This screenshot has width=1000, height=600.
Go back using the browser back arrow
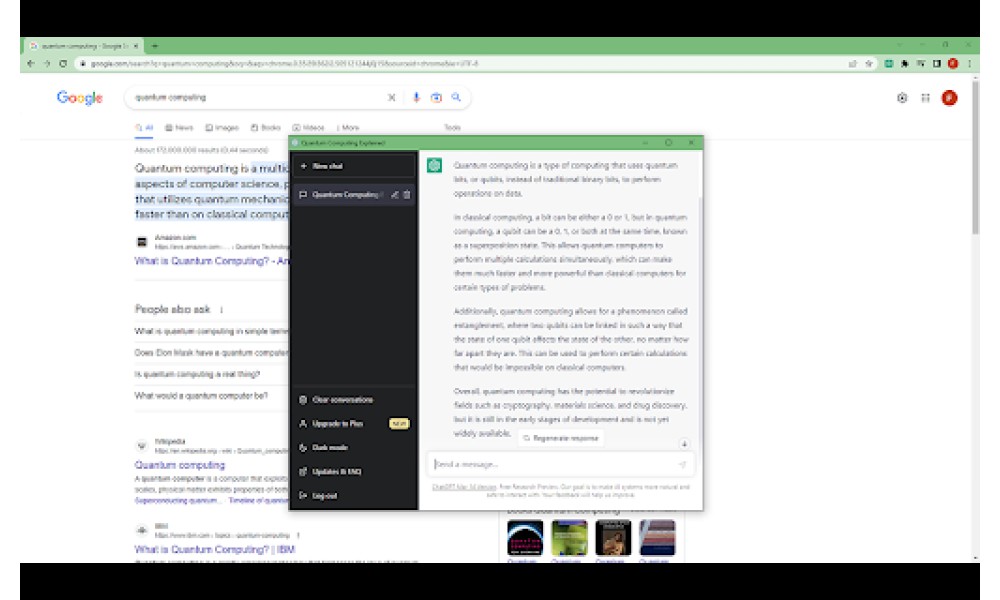31,64
